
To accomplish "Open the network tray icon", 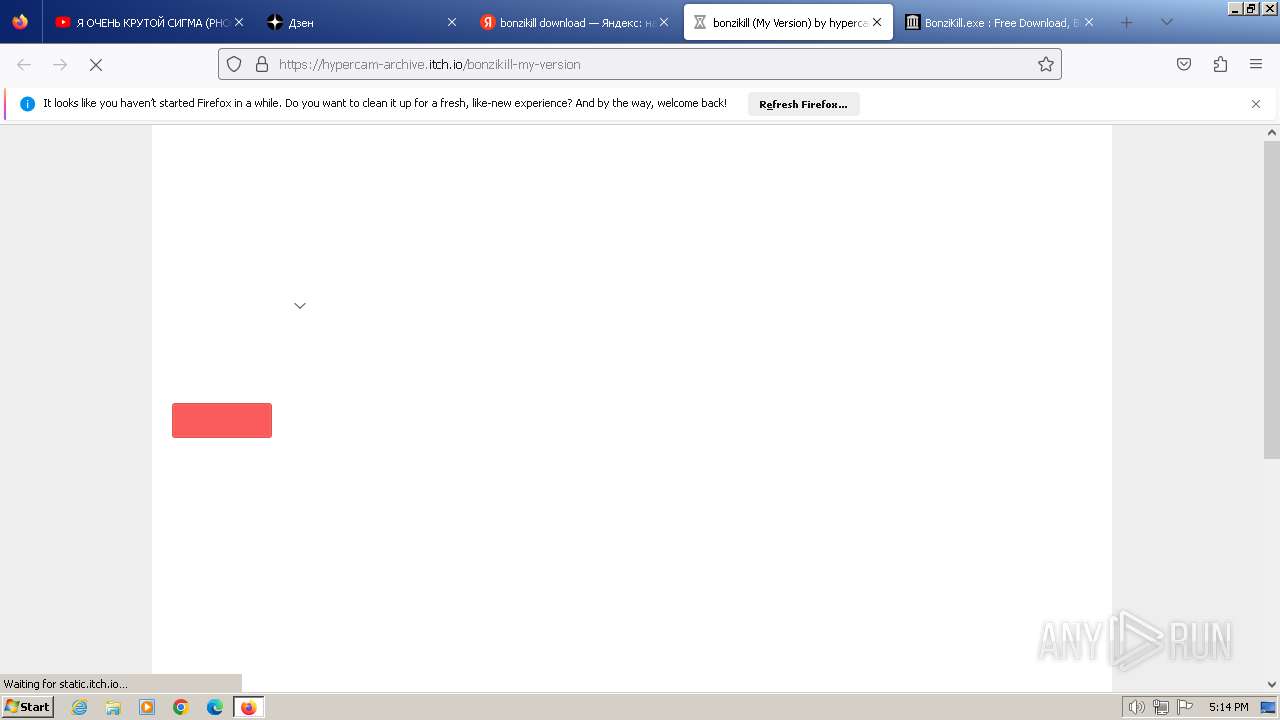I will click(x=1161, y=707).
